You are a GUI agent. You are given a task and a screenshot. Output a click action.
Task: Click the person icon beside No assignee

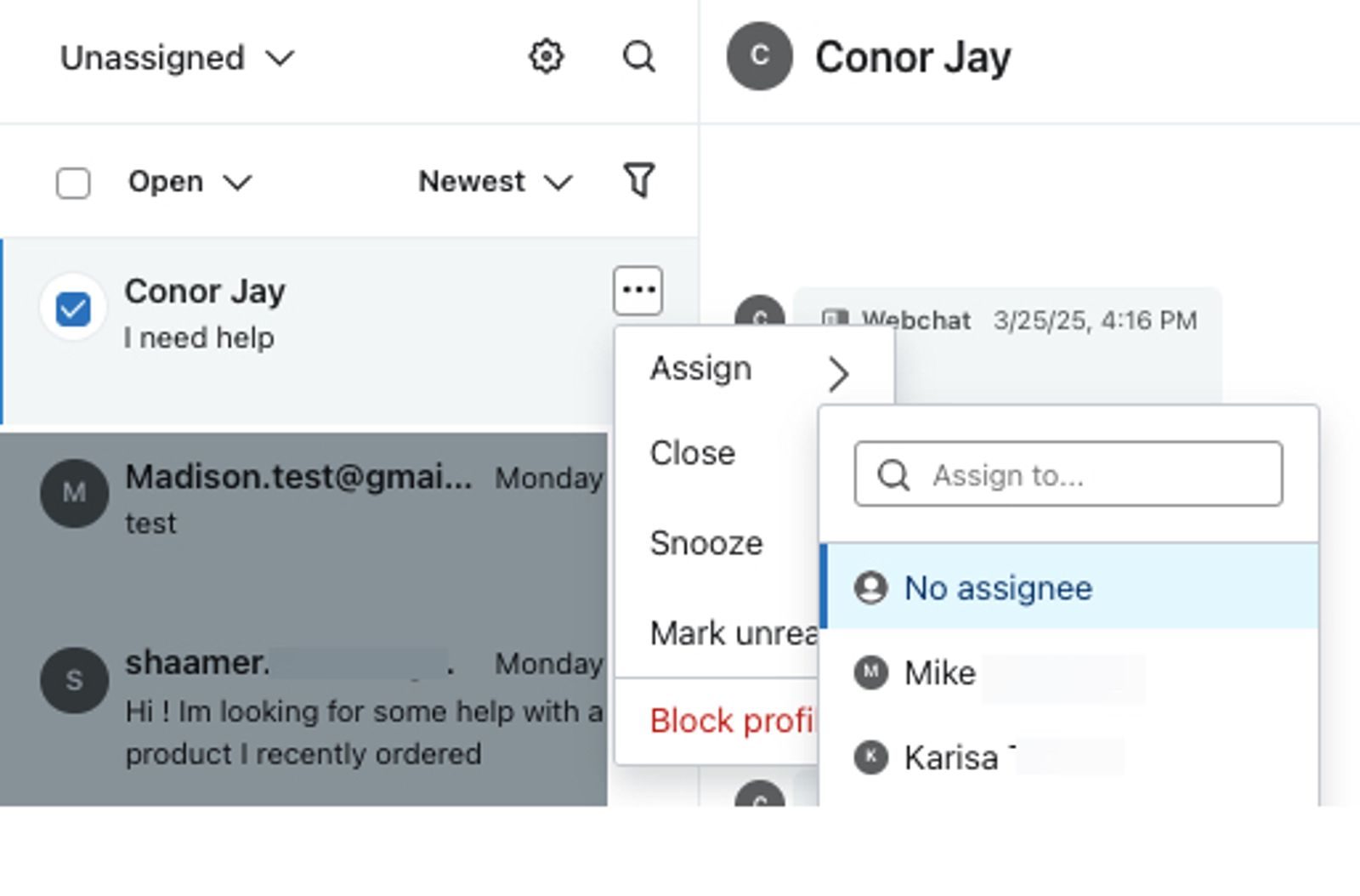click(870, 587)
